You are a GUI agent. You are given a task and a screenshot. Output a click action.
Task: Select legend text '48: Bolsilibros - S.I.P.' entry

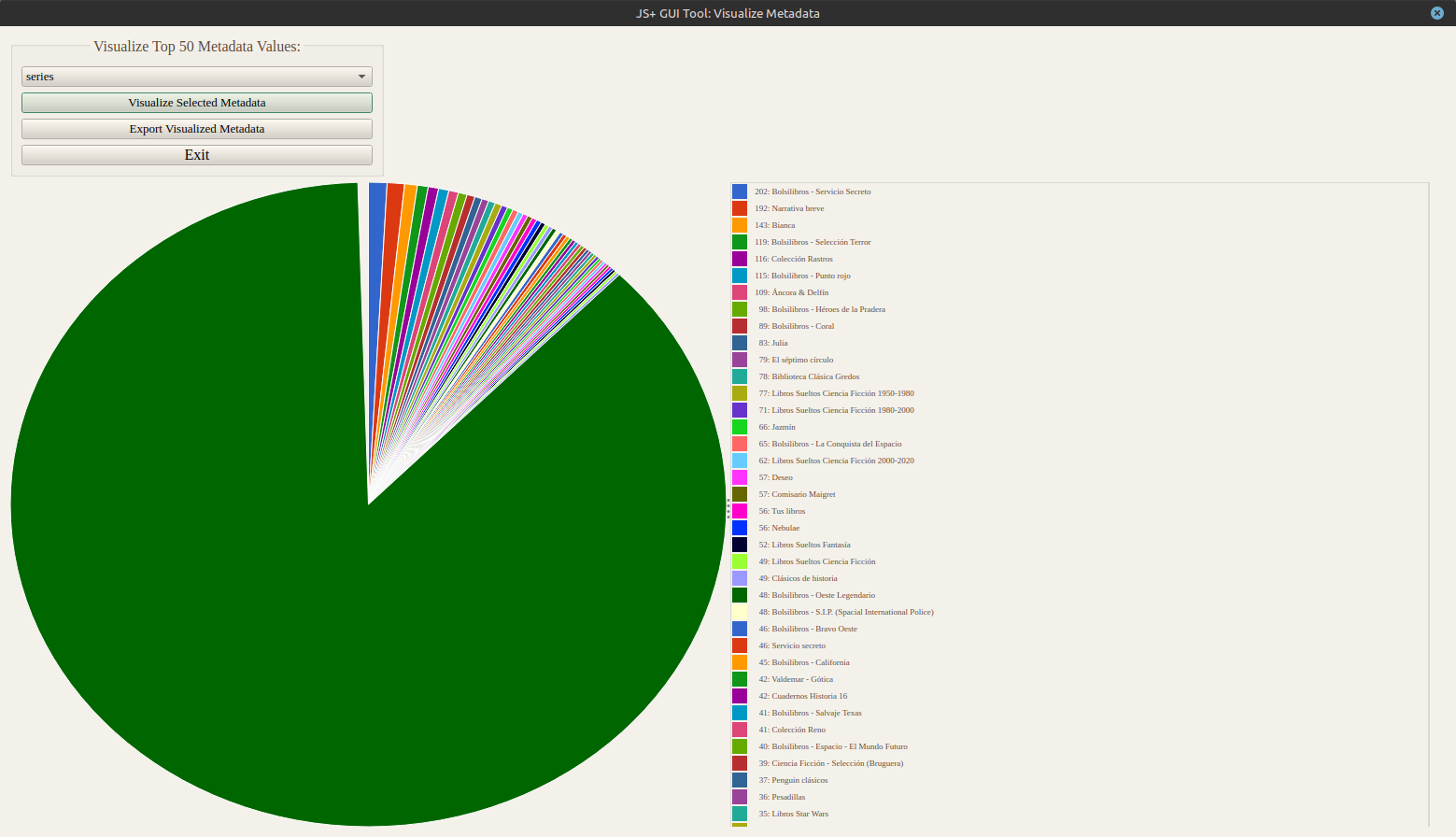click(846, 612)
